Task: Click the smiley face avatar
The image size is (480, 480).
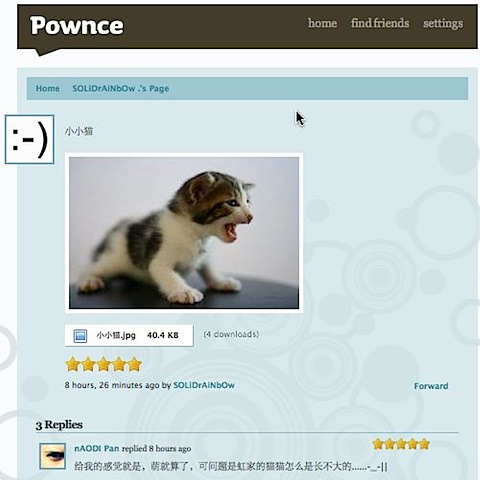Action: [29, 139]
